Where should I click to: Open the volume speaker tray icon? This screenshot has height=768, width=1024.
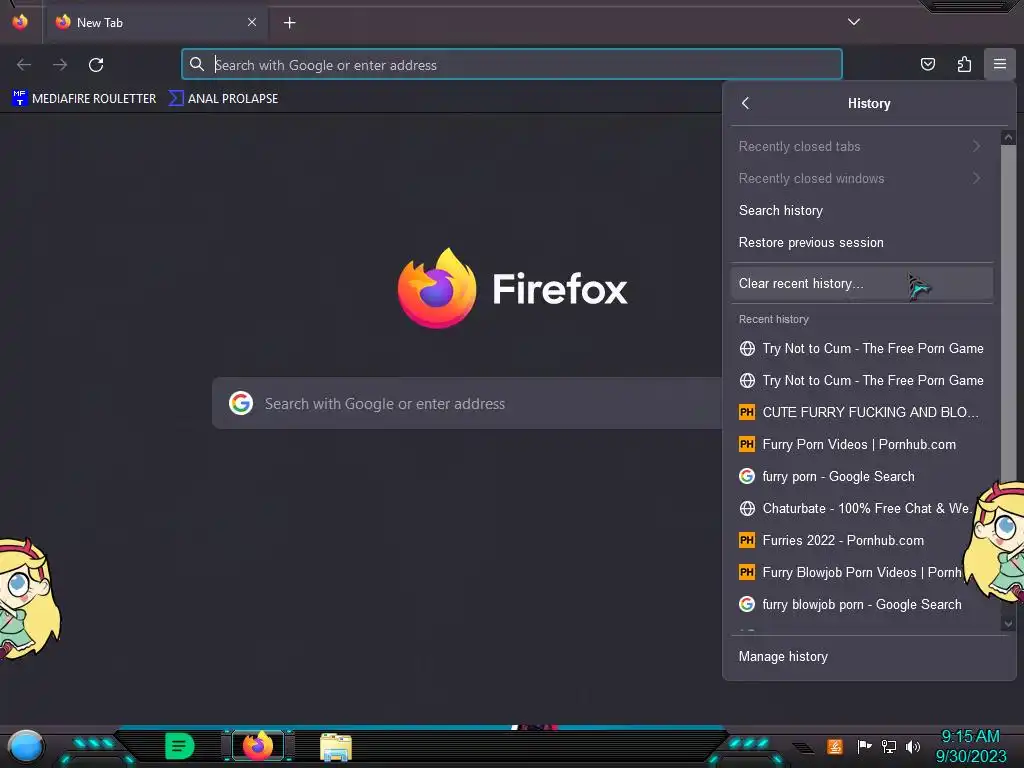point(913,746)
